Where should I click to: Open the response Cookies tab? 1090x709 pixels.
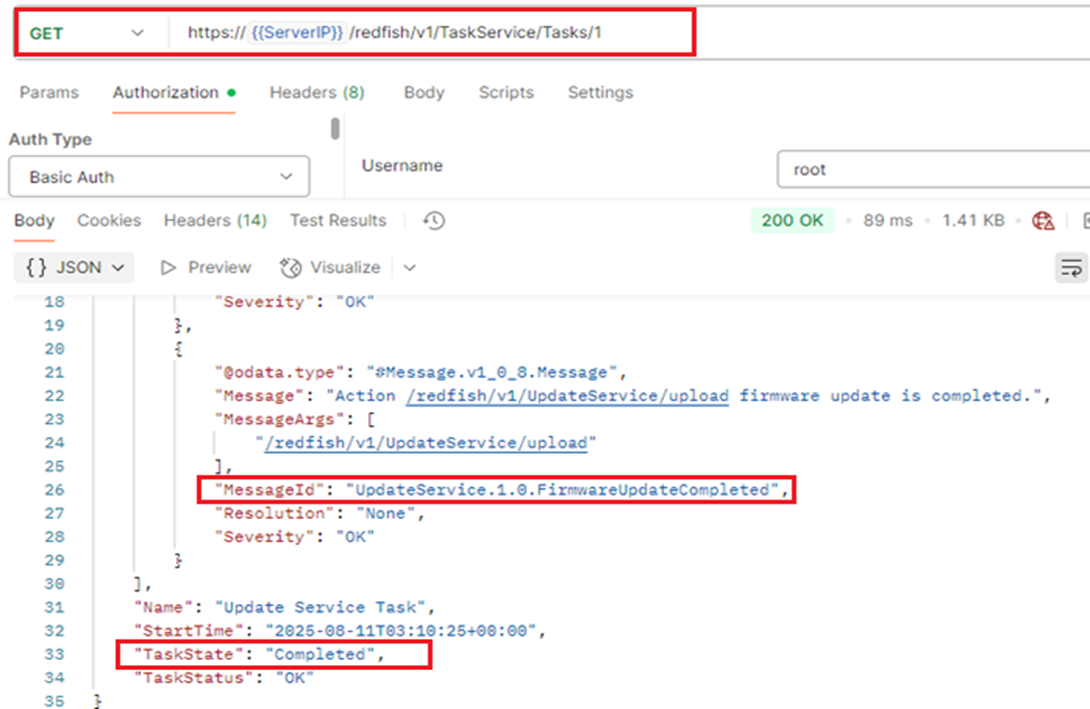click(x=109, y=220)
